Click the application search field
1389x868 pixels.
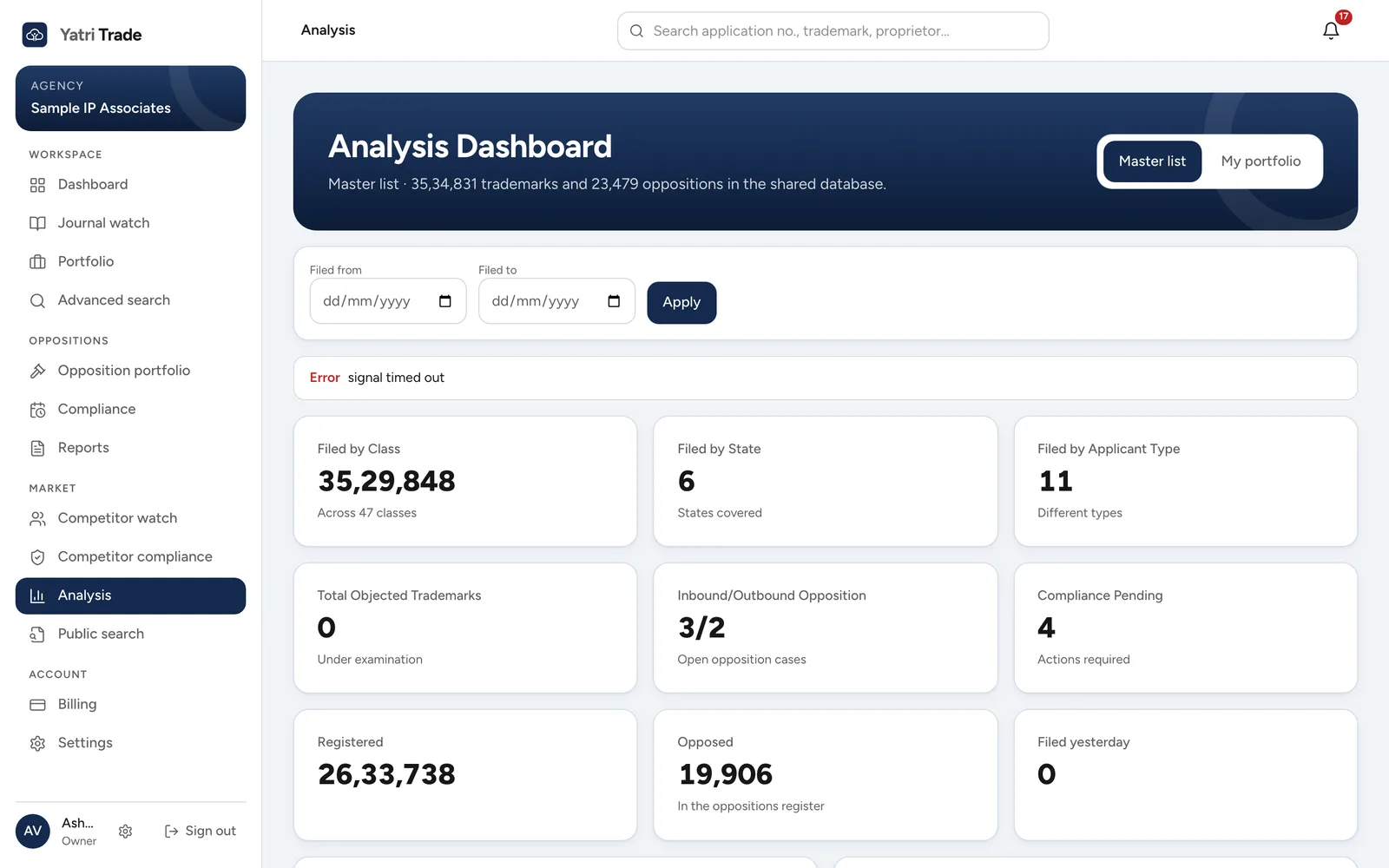click(x=833, y=31)
